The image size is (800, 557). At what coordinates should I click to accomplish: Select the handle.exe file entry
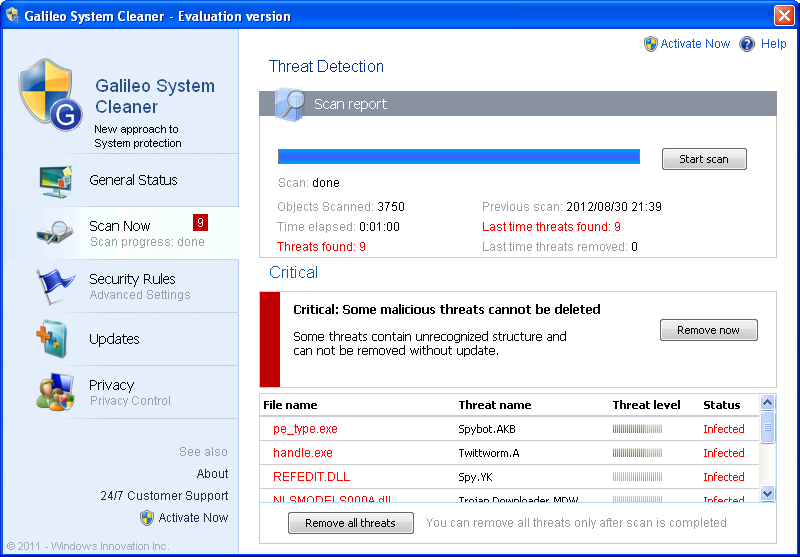coord(303,453)
